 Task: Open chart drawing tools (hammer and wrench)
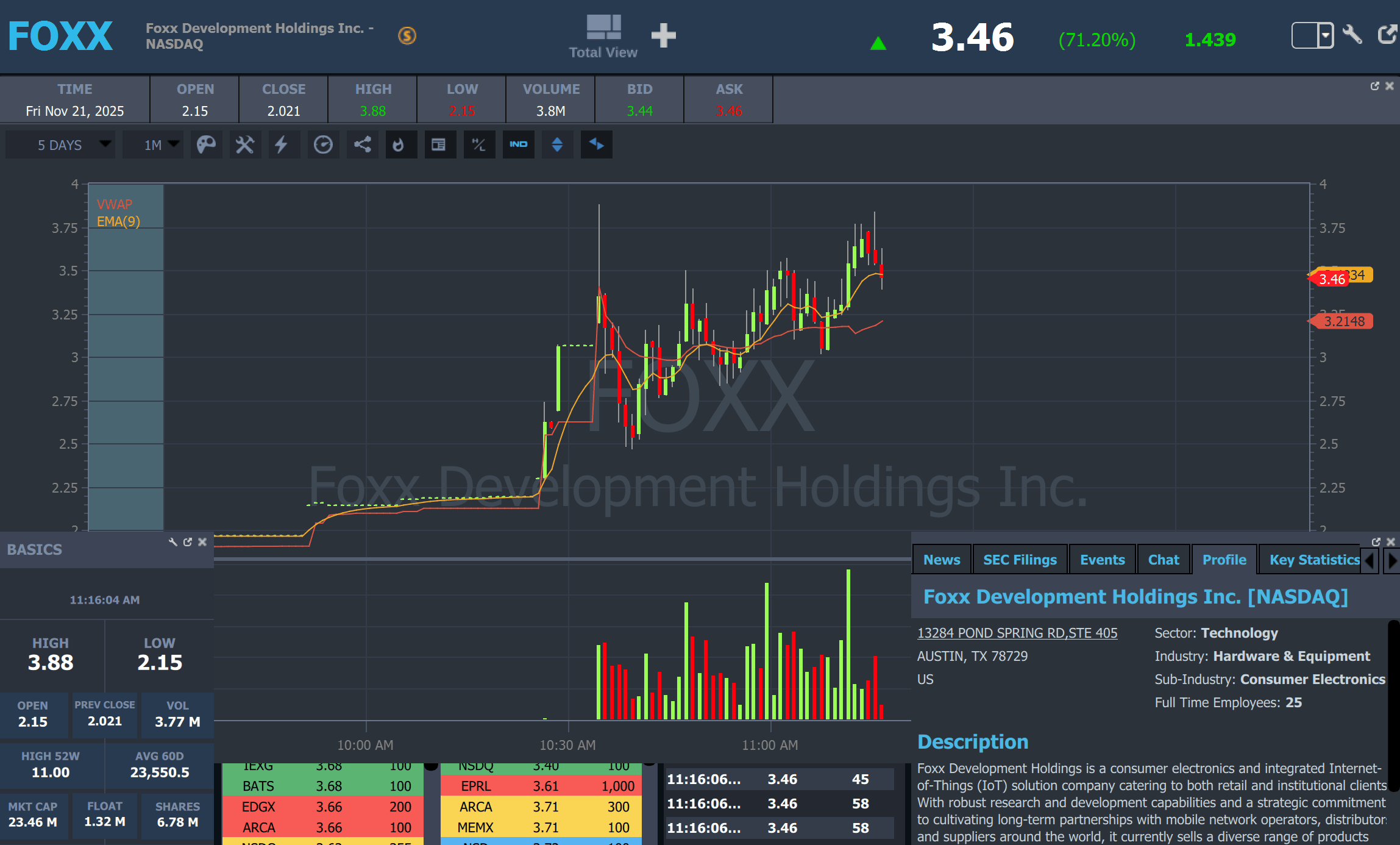pos(245,144)
